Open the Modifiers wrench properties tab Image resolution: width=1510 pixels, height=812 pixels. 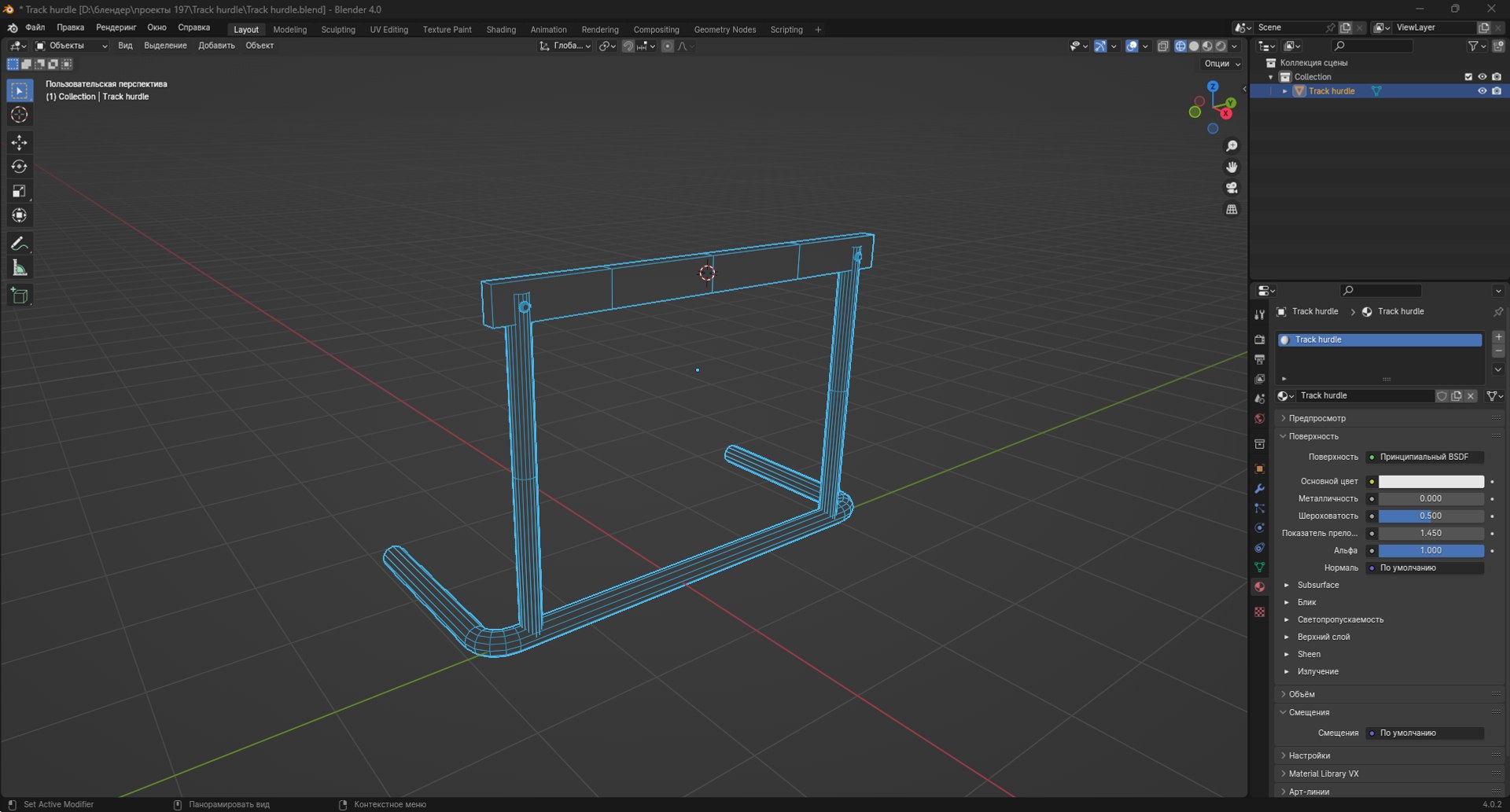(x=1259, y=488)
